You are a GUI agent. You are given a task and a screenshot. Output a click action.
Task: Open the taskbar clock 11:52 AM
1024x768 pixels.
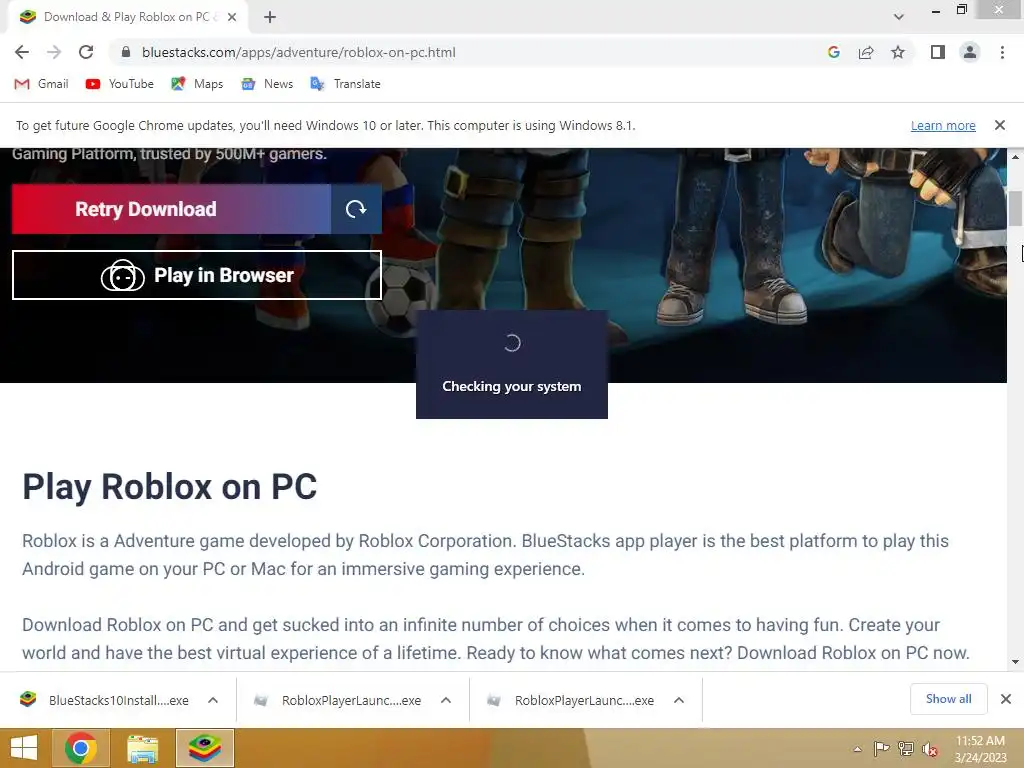click(980, 749)
